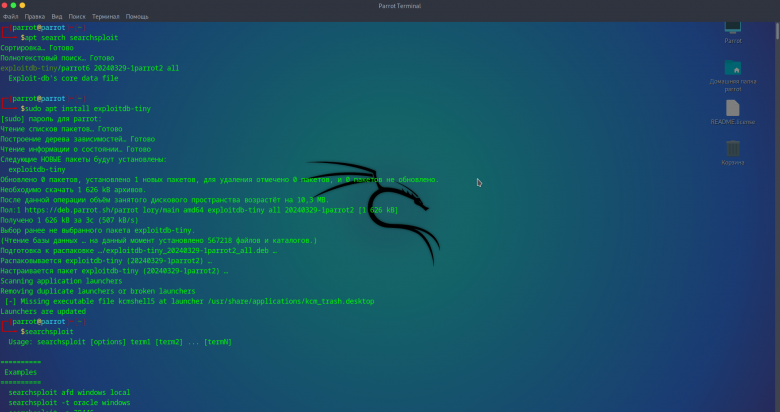
Task: Open the Помощь menu
Action: tap(137, 16)
